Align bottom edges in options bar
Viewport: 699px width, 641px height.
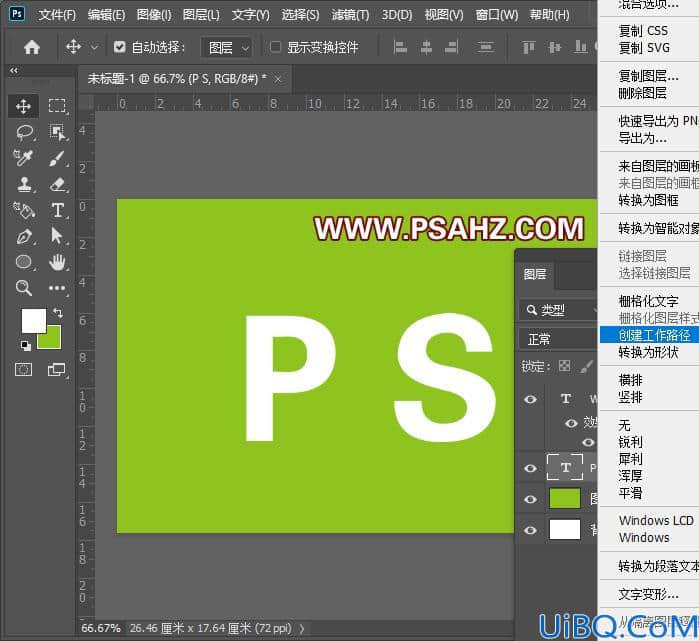580,47
